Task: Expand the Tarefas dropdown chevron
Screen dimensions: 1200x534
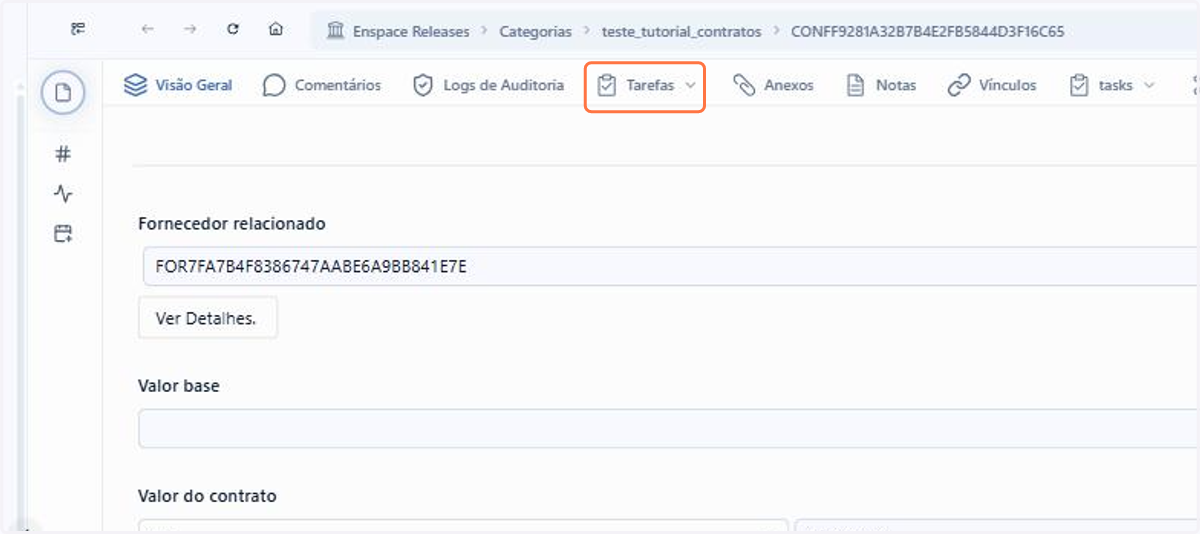Action: 690,86
